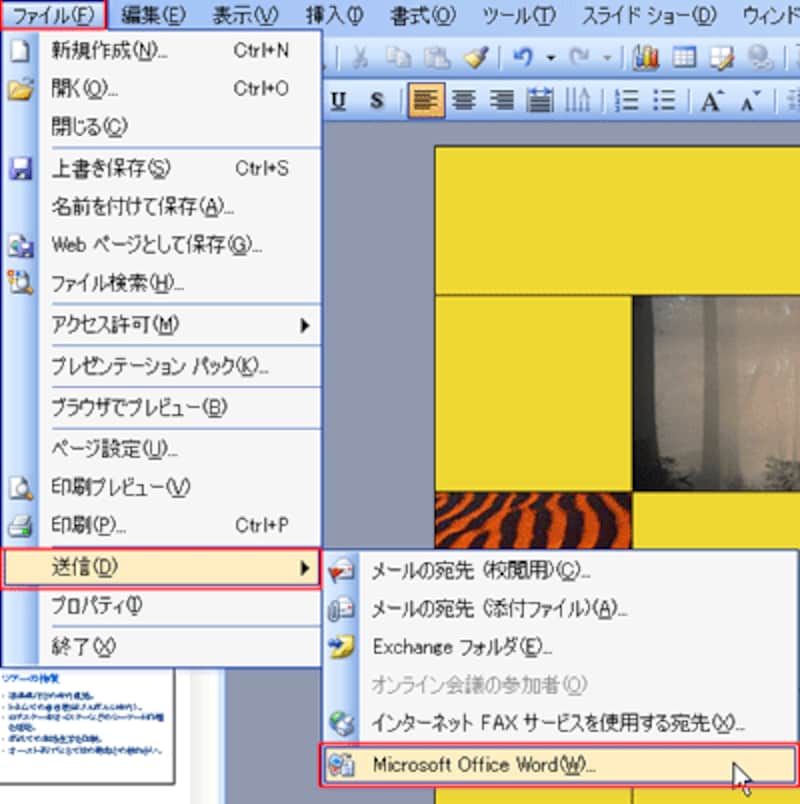
Task: Open the Undo history dropdown arrow
Action: tap(550, 58)
